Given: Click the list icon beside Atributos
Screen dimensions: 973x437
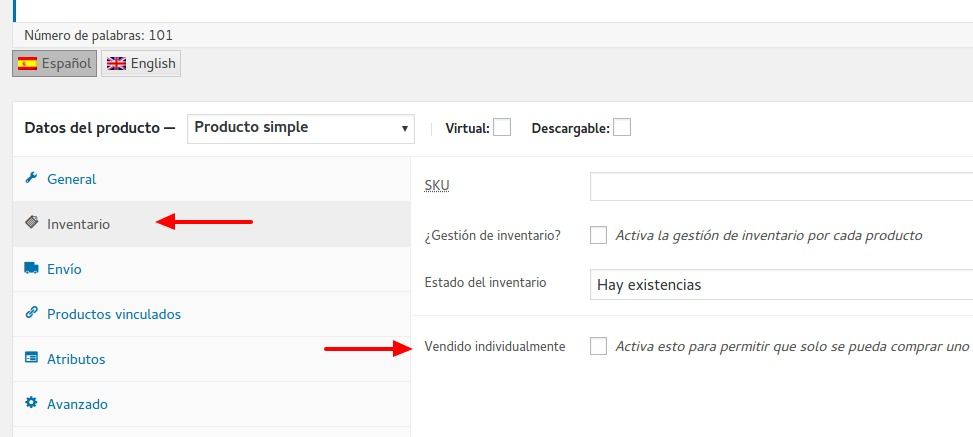Looking at the screenshot, I should click(31, 358).
